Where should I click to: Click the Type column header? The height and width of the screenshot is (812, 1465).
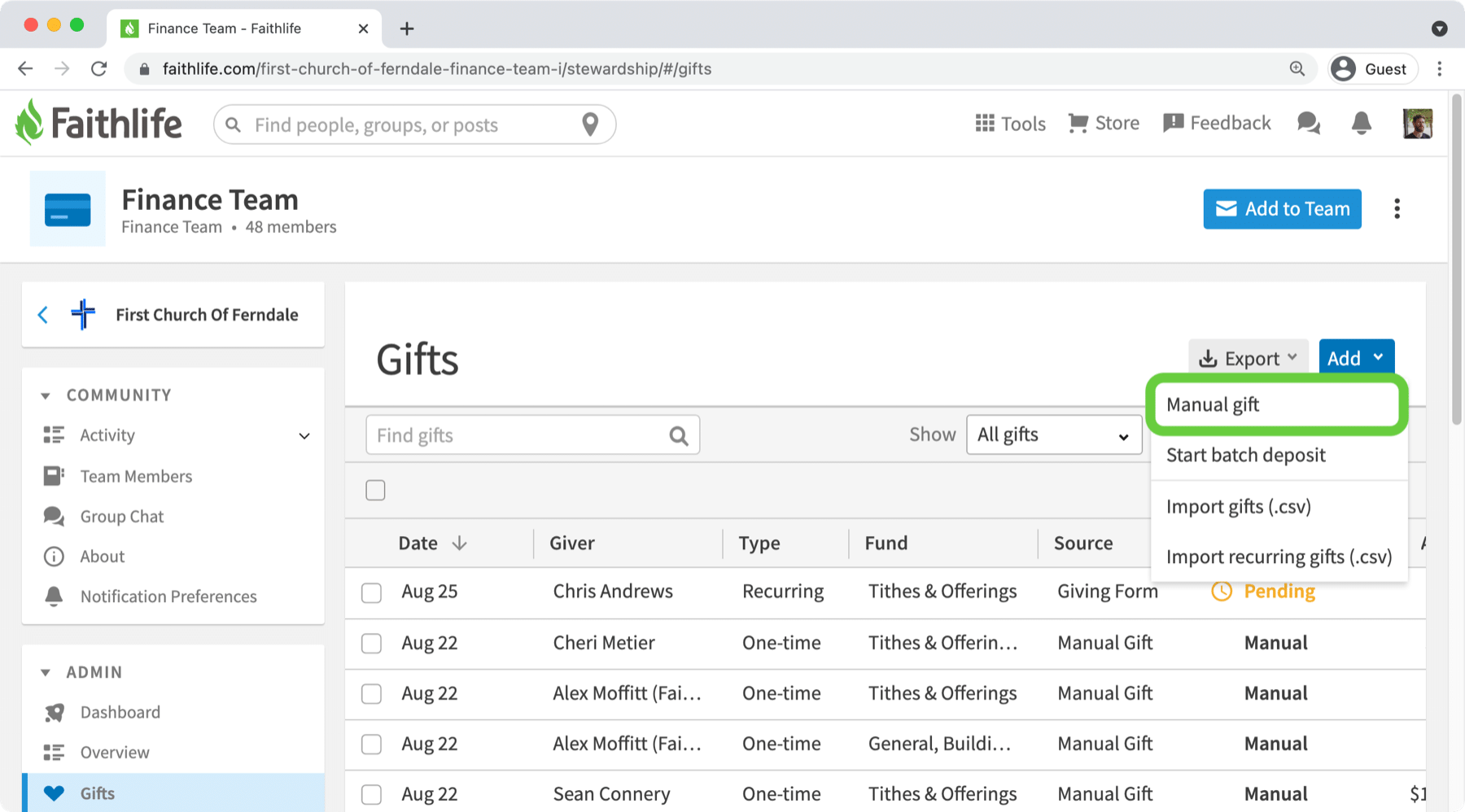(x=759, y=544)
